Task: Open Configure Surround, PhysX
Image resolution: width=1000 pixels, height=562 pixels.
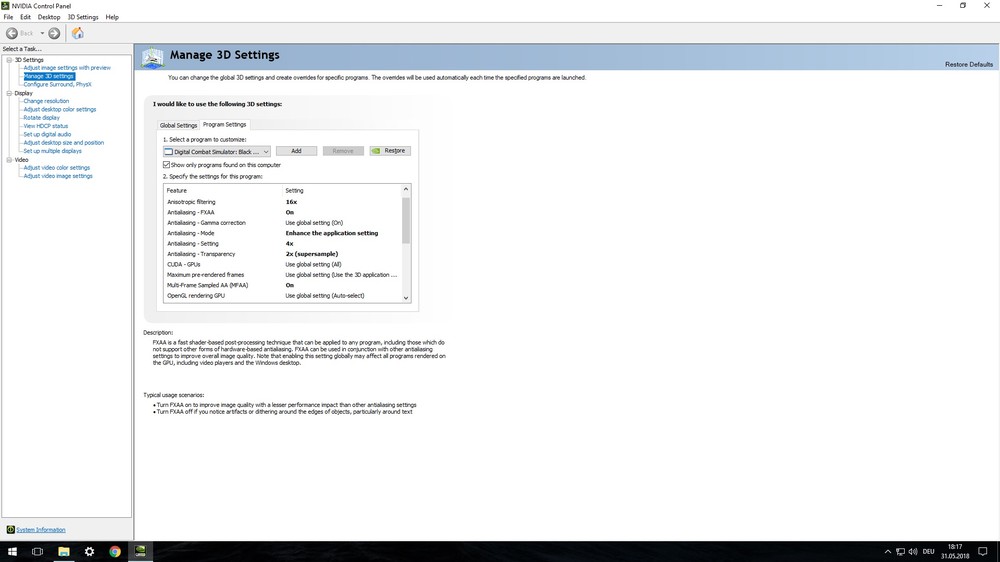Action: [x=57, y=84]
